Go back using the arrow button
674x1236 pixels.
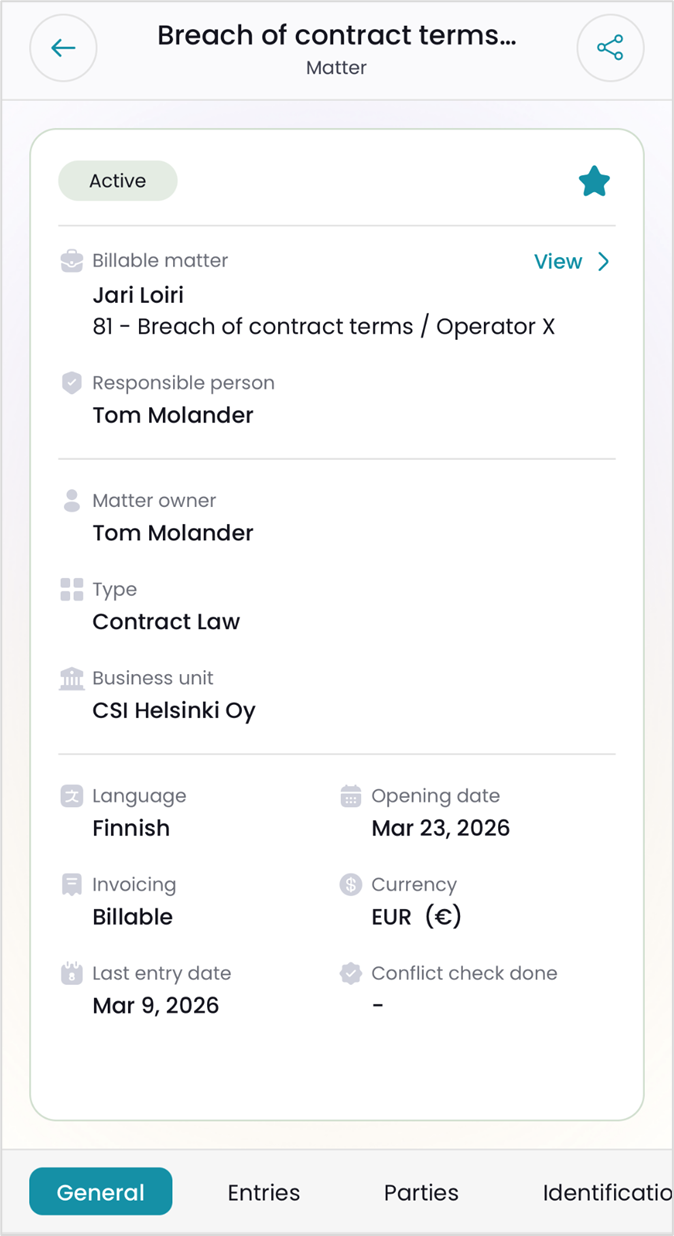click(x=63, y=48)
